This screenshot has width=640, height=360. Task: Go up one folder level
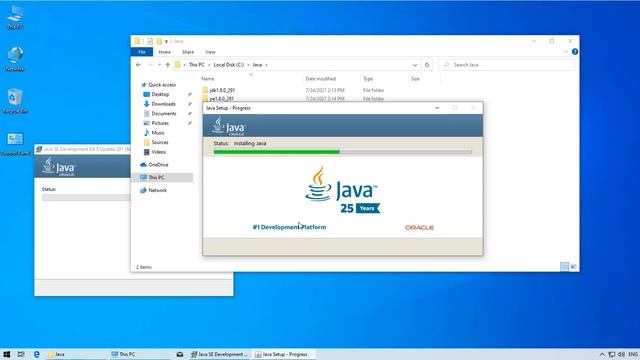point(167,65)
